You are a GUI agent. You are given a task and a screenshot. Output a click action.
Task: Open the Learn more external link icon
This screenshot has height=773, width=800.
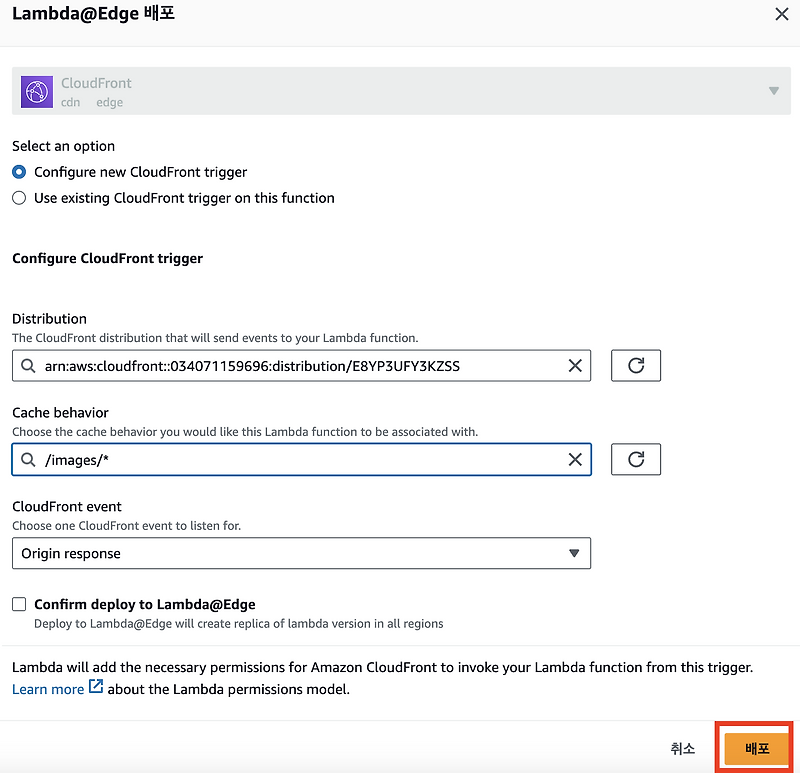95,687
